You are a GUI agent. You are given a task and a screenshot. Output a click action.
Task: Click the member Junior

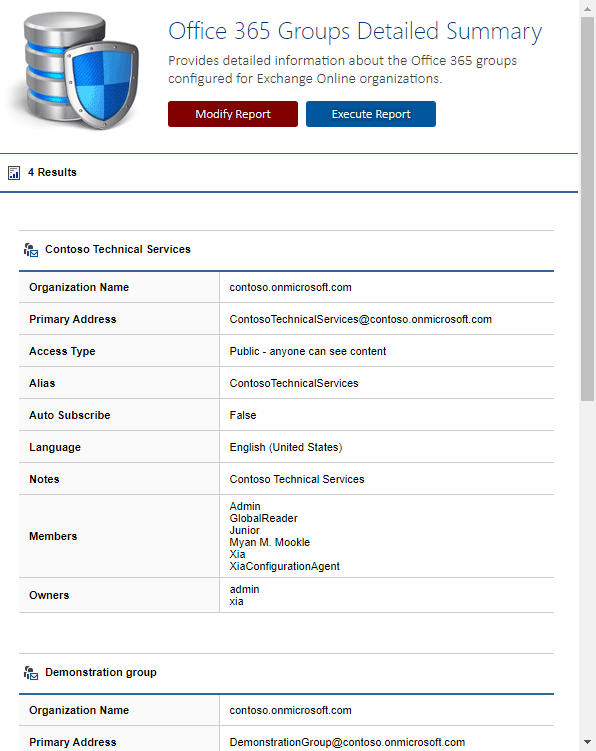pos(244,530)
